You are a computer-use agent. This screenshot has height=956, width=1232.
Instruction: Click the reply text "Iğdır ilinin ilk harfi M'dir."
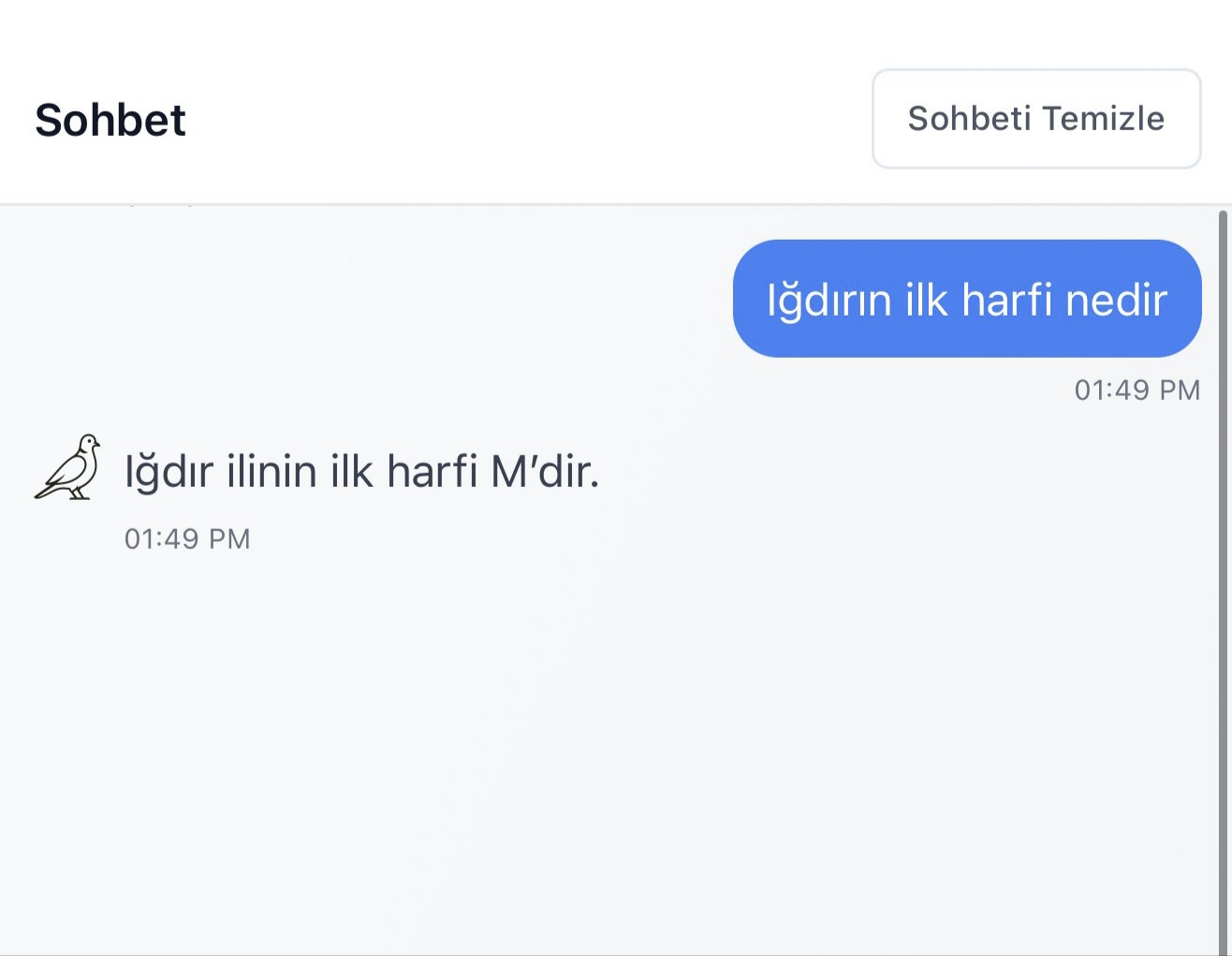click(361, 471)
